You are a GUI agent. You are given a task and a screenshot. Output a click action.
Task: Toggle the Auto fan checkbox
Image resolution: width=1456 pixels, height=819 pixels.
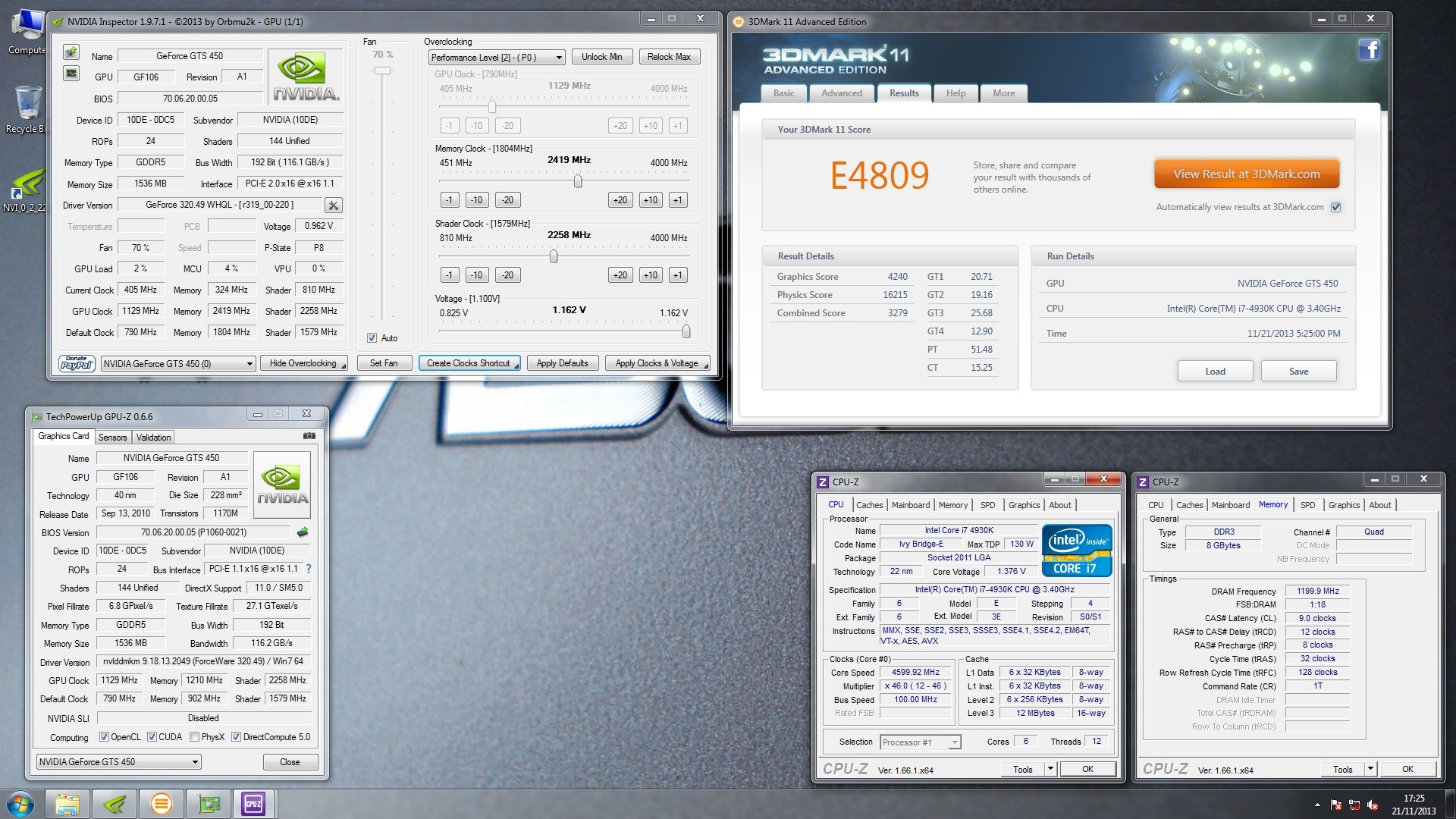point(372,338)
